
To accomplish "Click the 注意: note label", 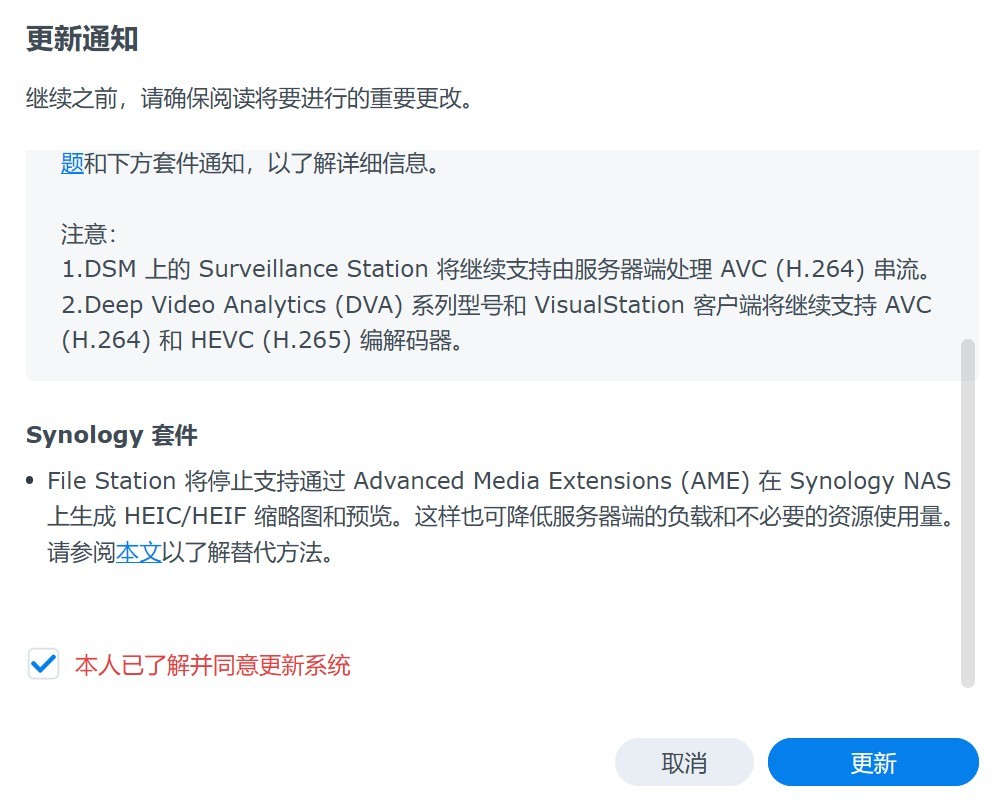I will coord(89,234).
